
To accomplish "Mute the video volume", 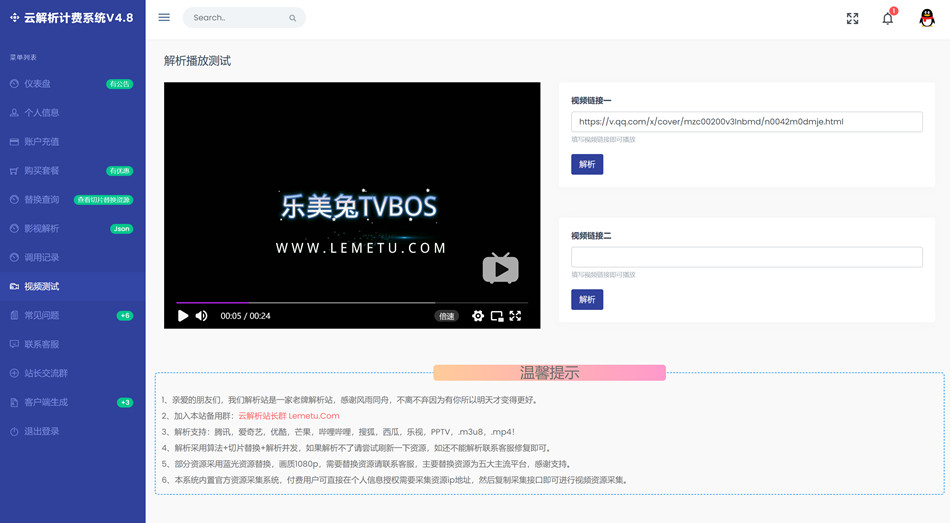I will click(x=202, y=316).
